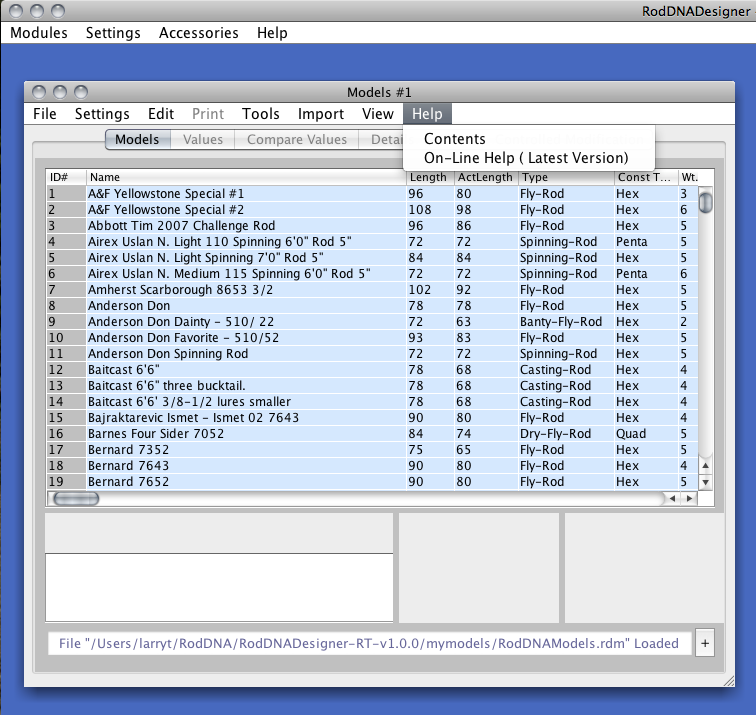Open the main window Help menu
Screen dimensions: 756x715
tap(272, 33)
